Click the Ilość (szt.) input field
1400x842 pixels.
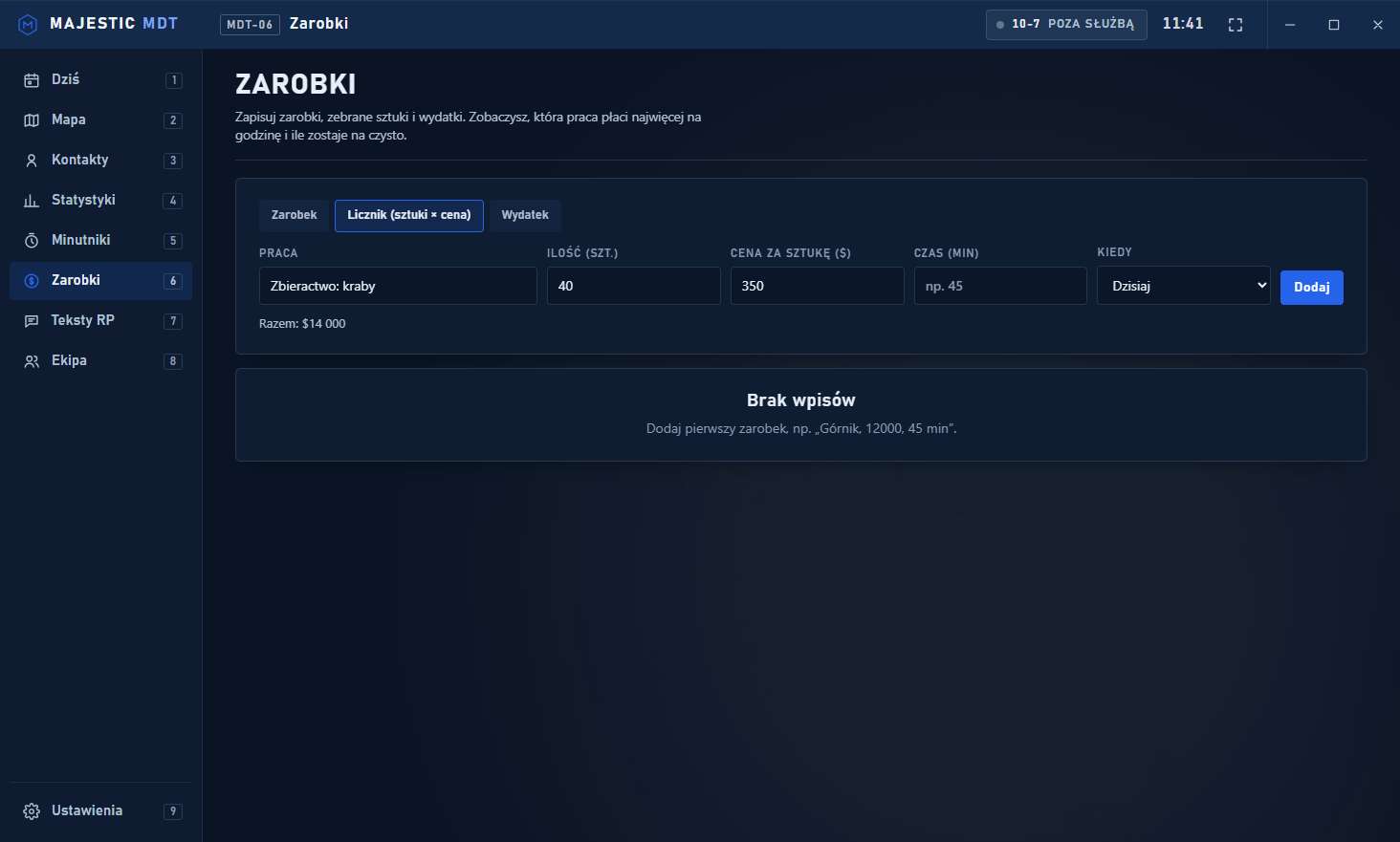pos(634,286)
